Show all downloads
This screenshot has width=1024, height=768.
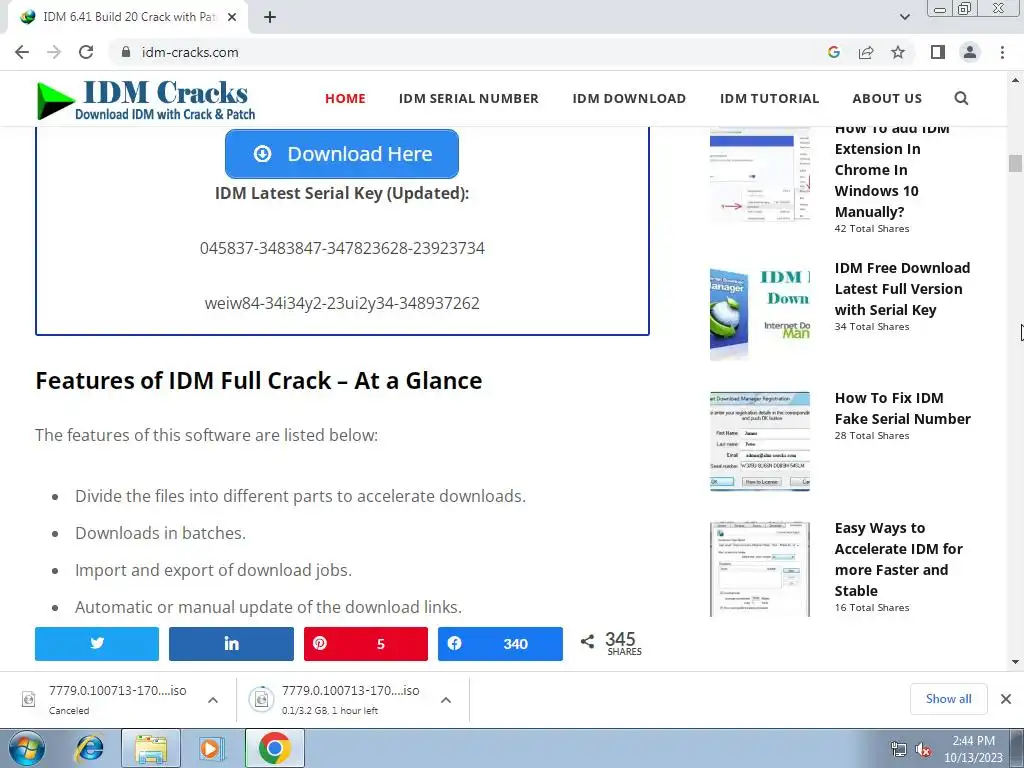point(948,699)
